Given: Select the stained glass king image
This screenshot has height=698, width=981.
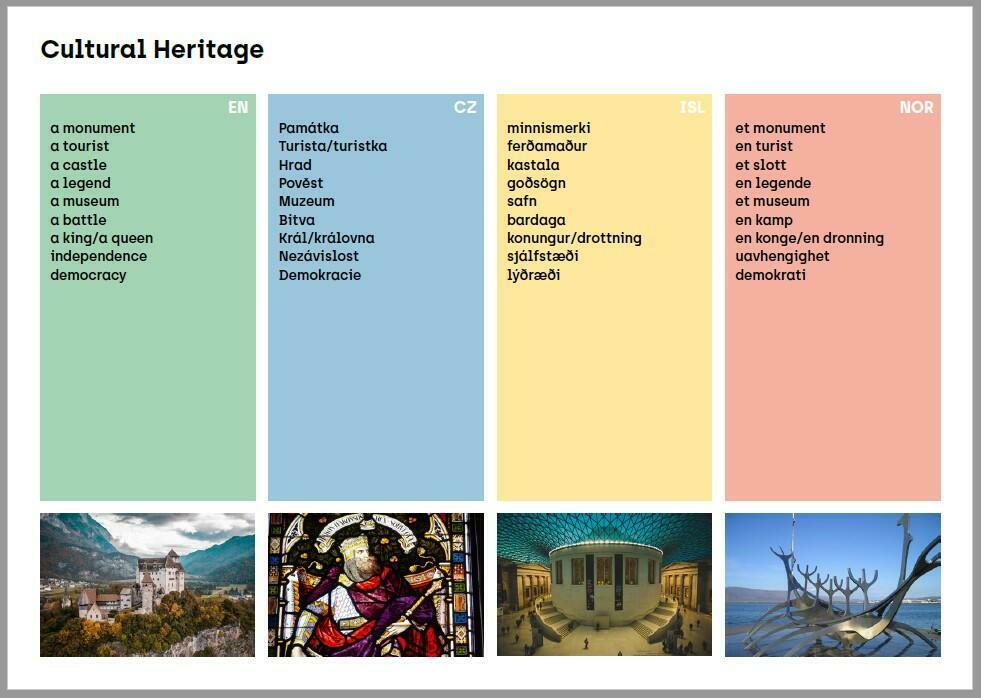Looking at the screenshot, I should click(375, 585).
